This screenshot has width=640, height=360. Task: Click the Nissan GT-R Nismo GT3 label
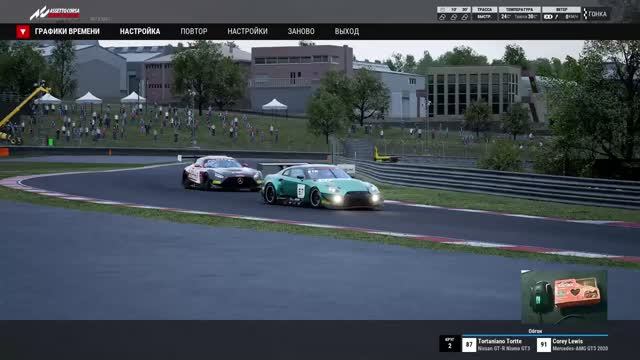coord(504,349)
